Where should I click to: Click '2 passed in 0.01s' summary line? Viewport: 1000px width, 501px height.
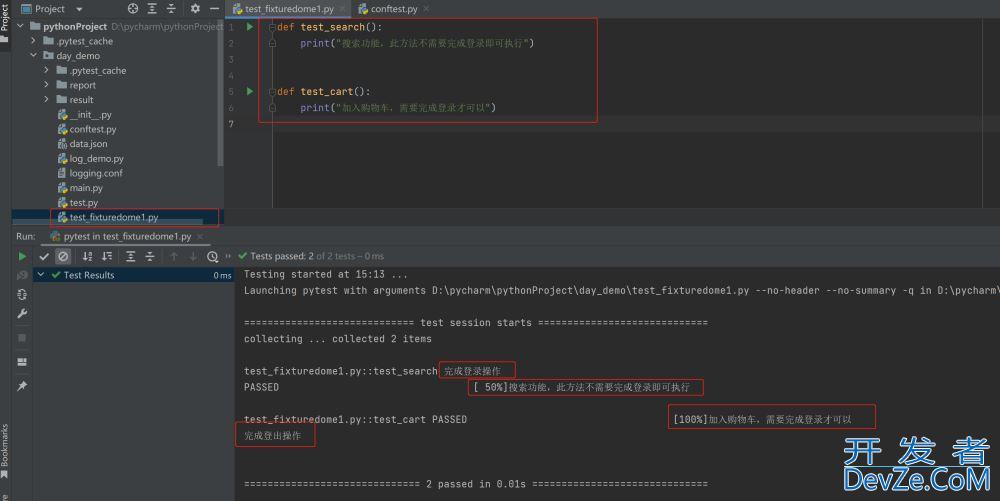click(x=476, y=484)
